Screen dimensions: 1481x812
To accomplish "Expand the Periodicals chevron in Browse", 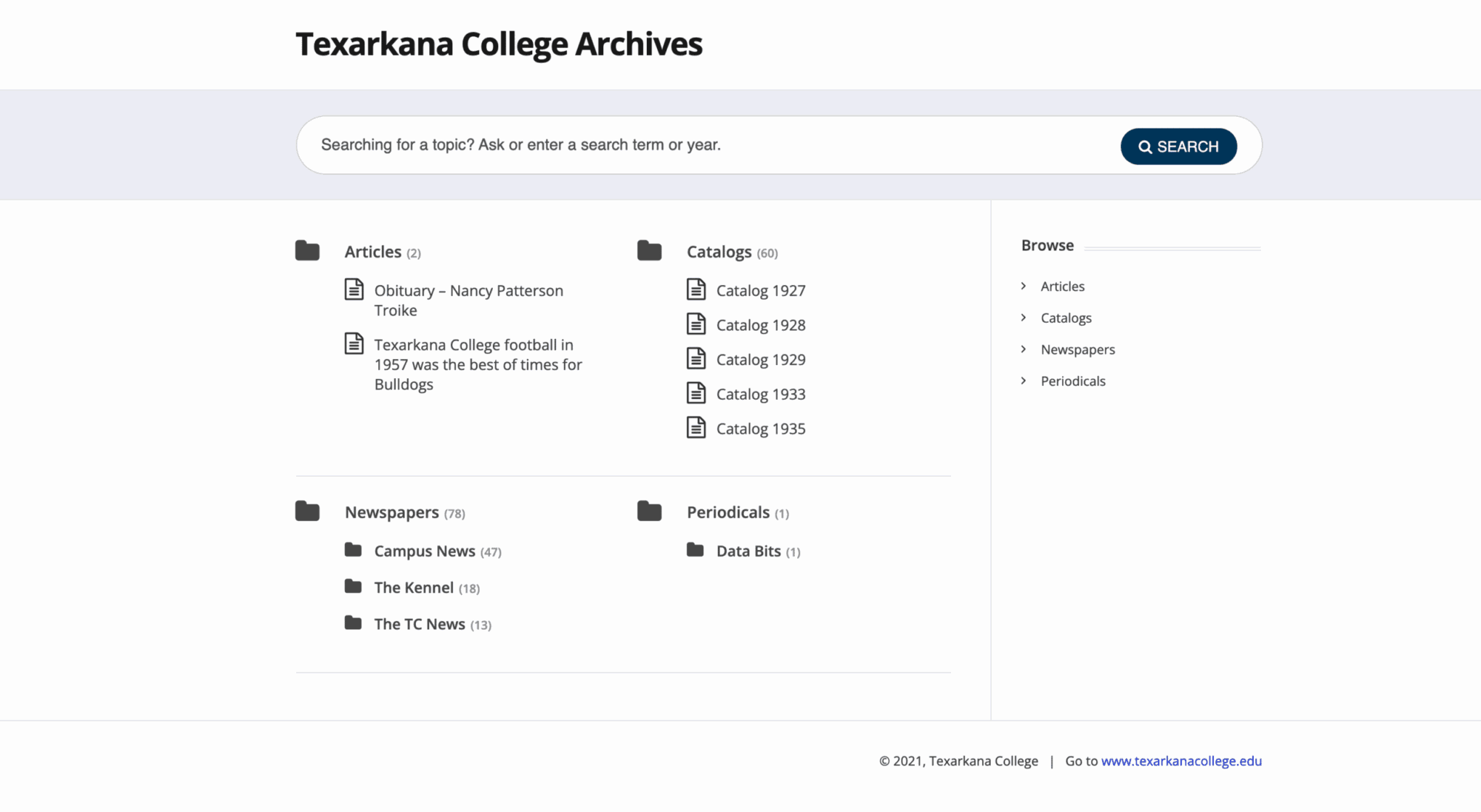I will tap(1024, 381).
